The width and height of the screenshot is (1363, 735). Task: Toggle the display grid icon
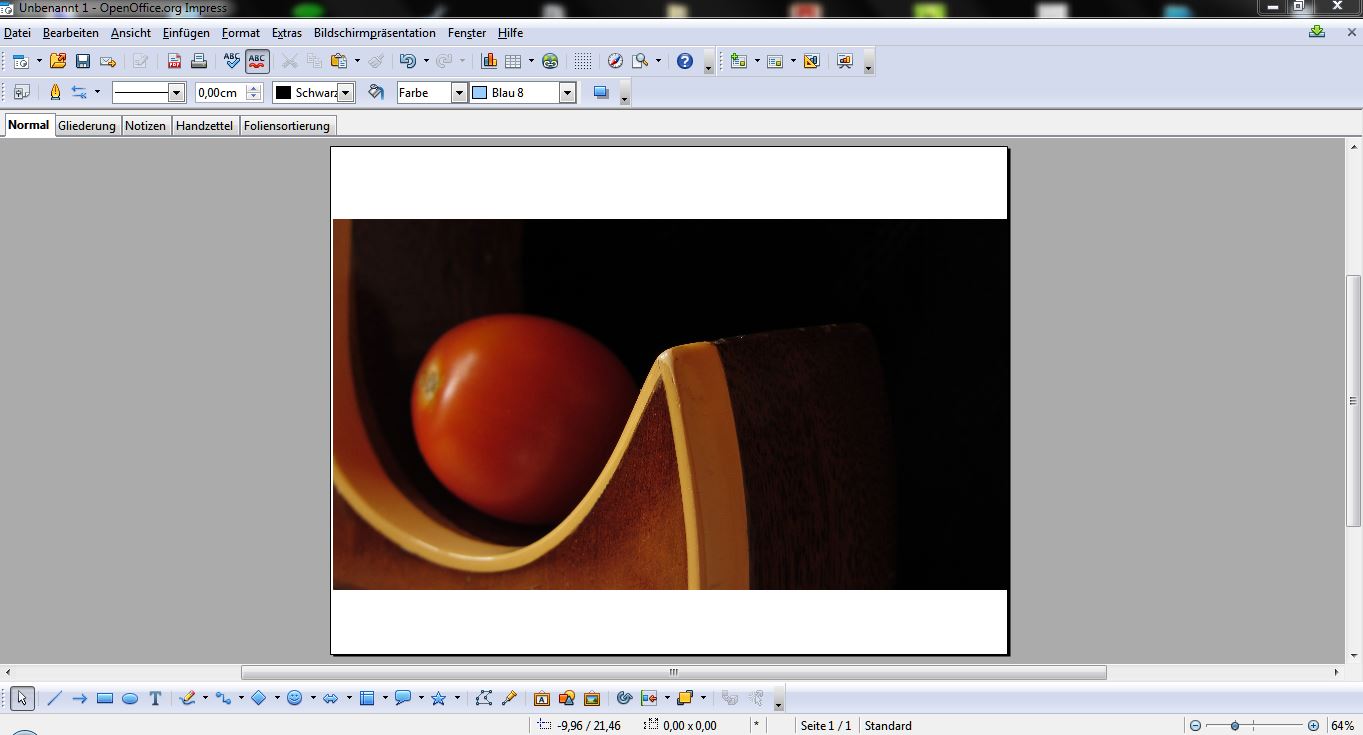(x=582, y=61)
